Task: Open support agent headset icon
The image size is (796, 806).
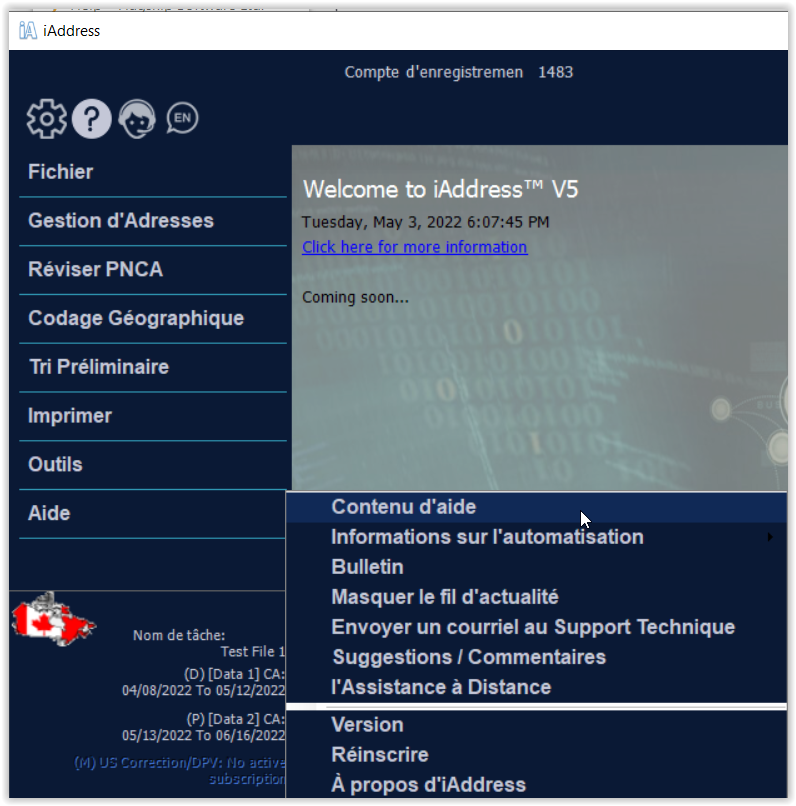Action: pyautogui.click(x=137, y=119)
